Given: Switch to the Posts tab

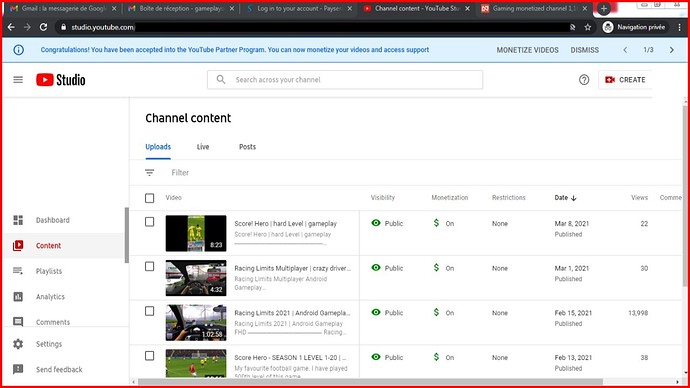Looking at the screenshot, I should tap(247, 147).
